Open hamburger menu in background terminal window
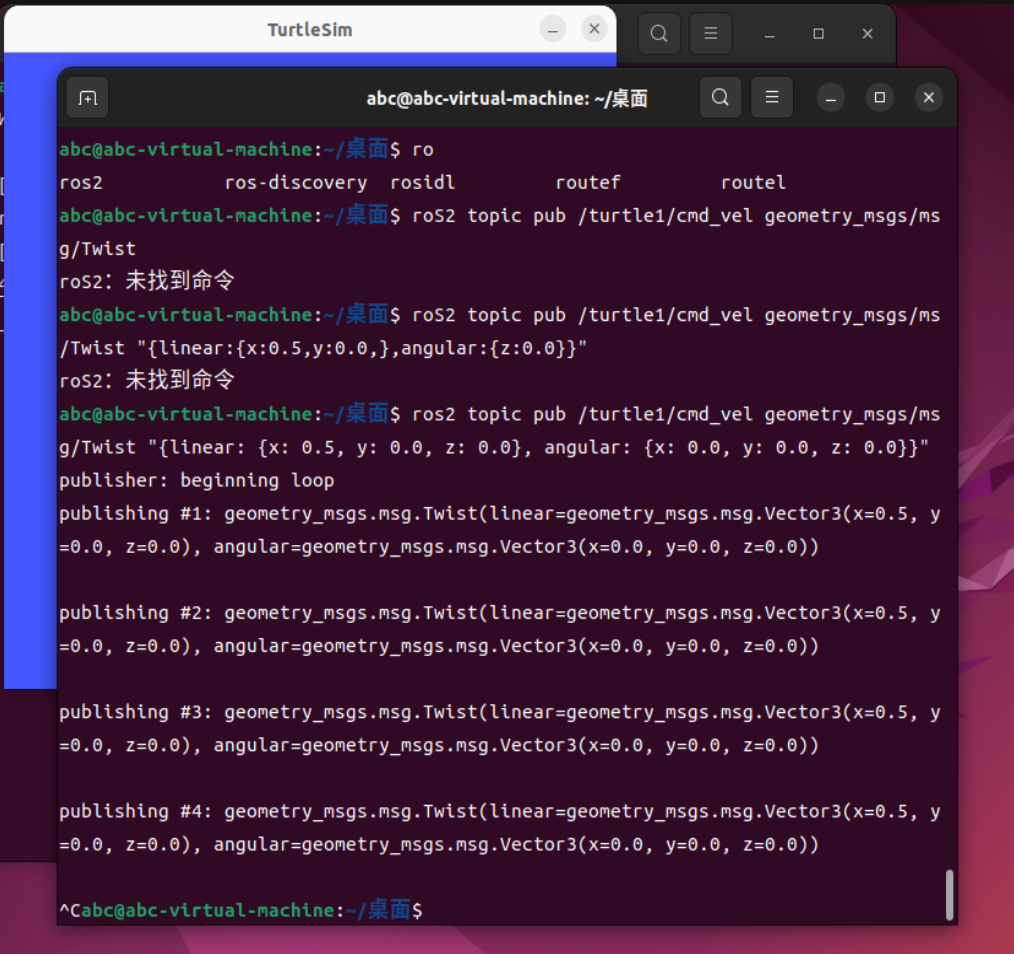 (711, 33)
